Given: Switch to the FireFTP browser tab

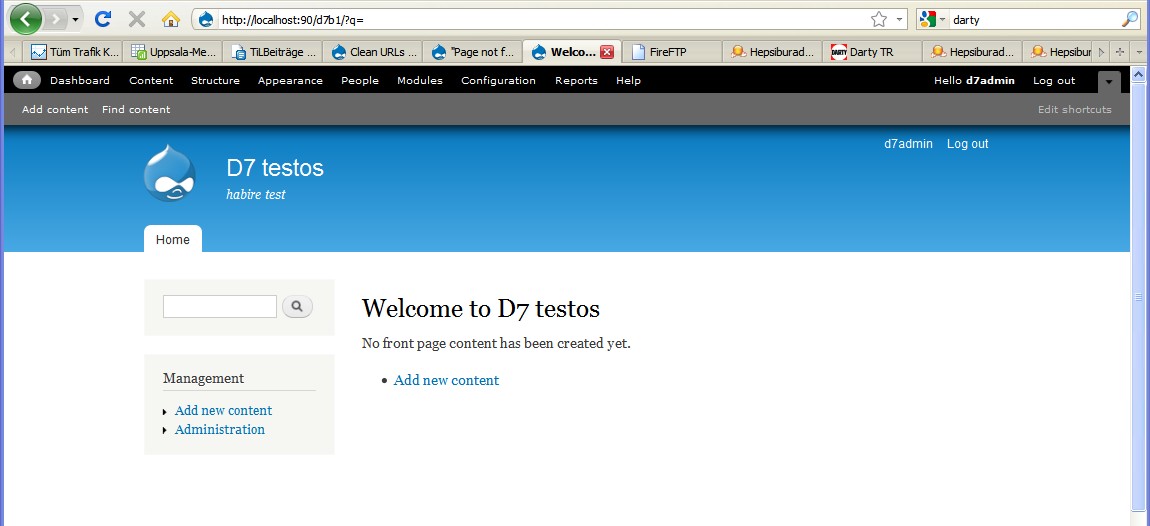Looking at the screenshot, I should pos(667,52).
